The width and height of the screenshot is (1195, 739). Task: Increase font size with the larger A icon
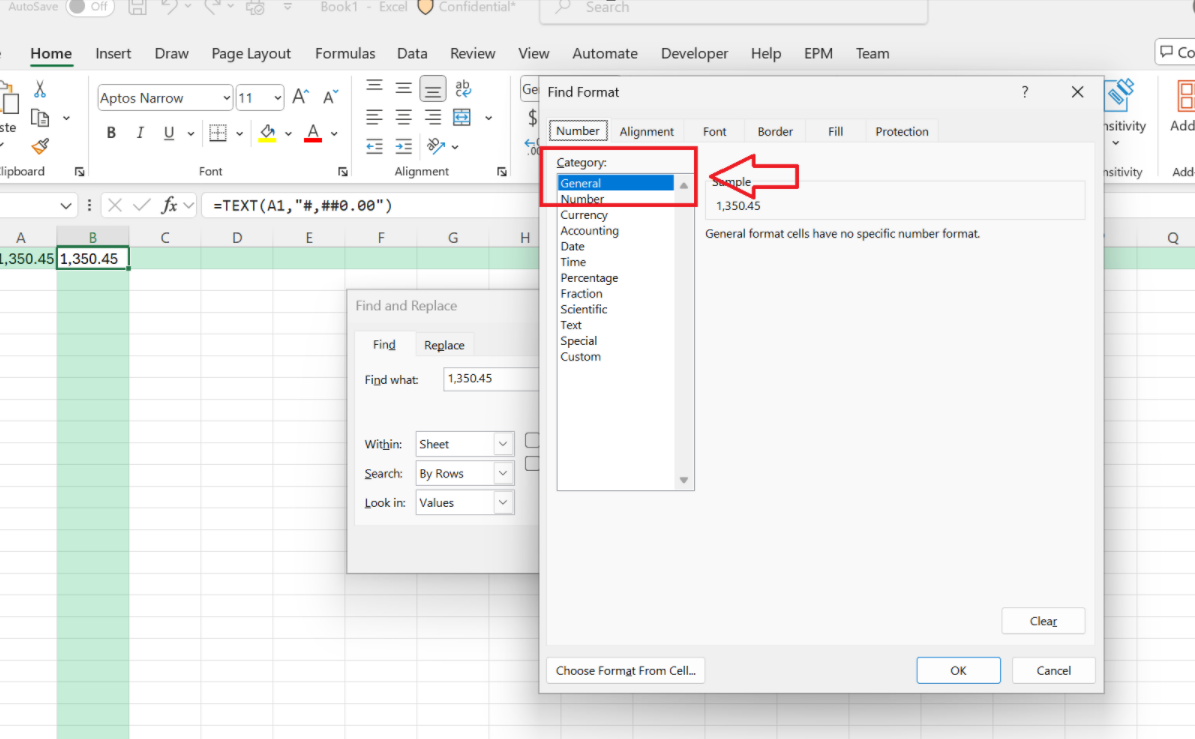click(x=301, y=97)
